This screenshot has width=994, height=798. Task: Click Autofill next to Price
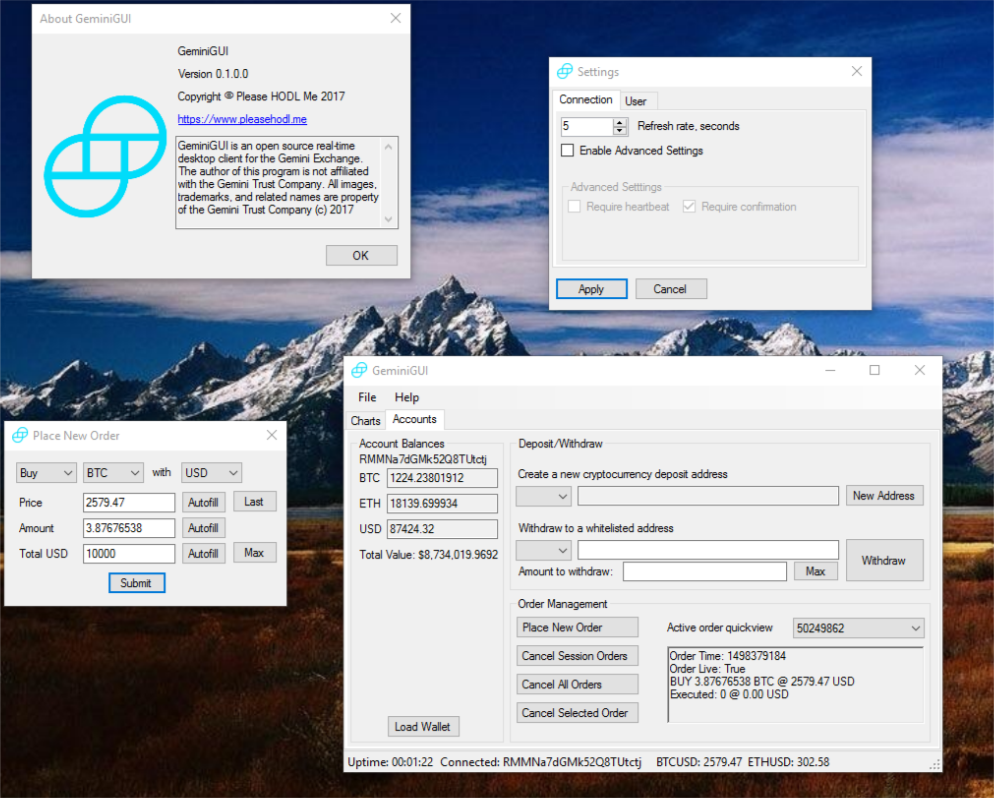pos(203,503)
